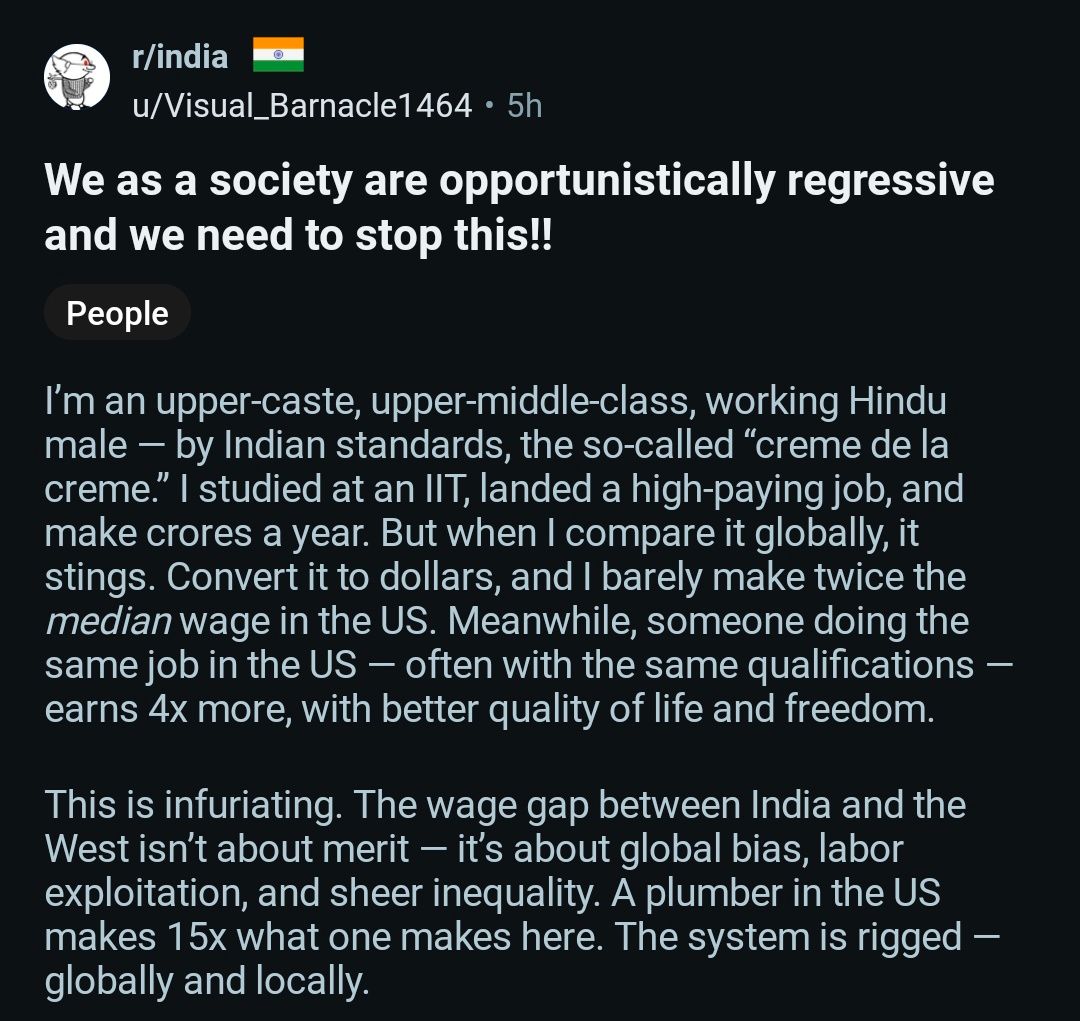Click the italicized word "median"
Image resolution: width=1080 pixels, height=1021 pixels.
(108, 621)
